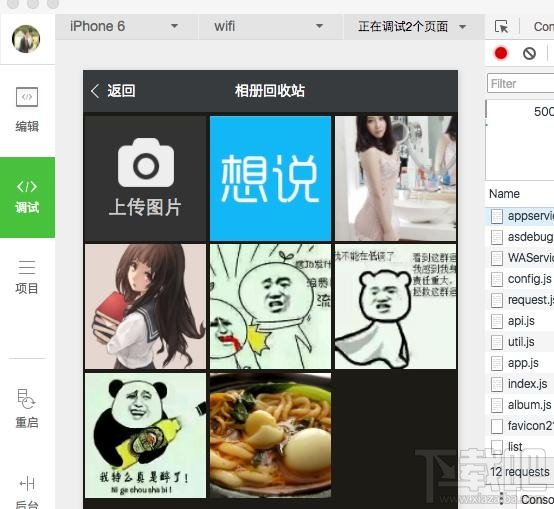Click the Name column header
This screenshot has height=509, width=554.
click(x=504, y=194)
